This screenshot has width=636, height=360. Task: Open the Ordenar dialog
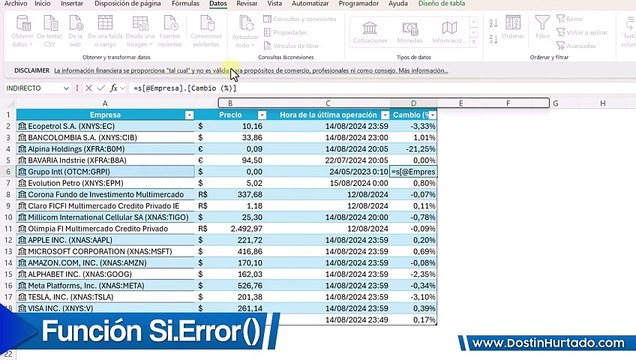(513, 28)
